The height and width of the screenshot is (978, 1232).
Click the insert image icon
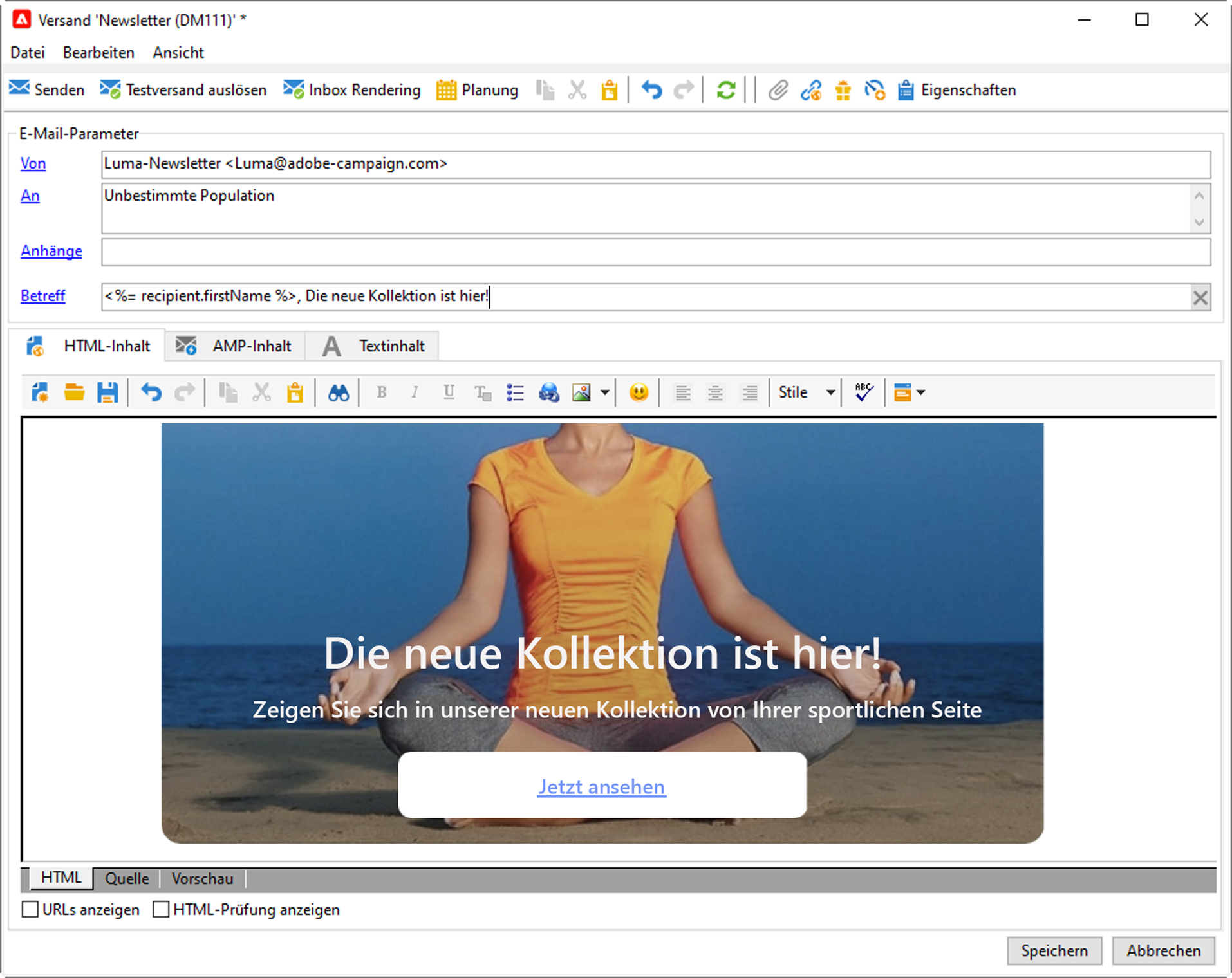coord(581,392)
